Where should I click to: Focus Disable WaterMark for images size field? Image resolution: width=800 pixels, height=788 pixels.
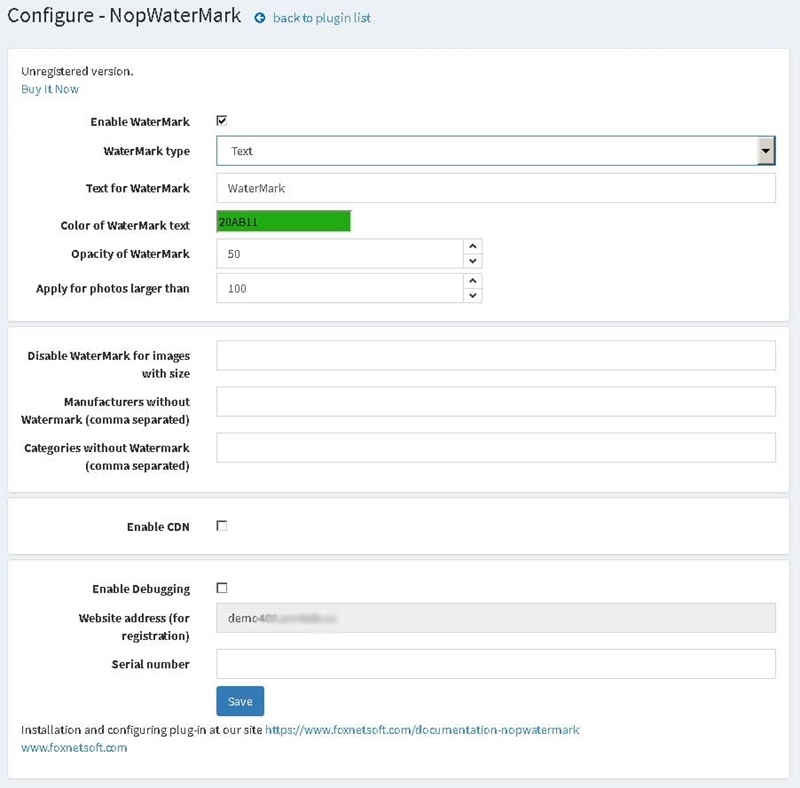coord(496,355)
